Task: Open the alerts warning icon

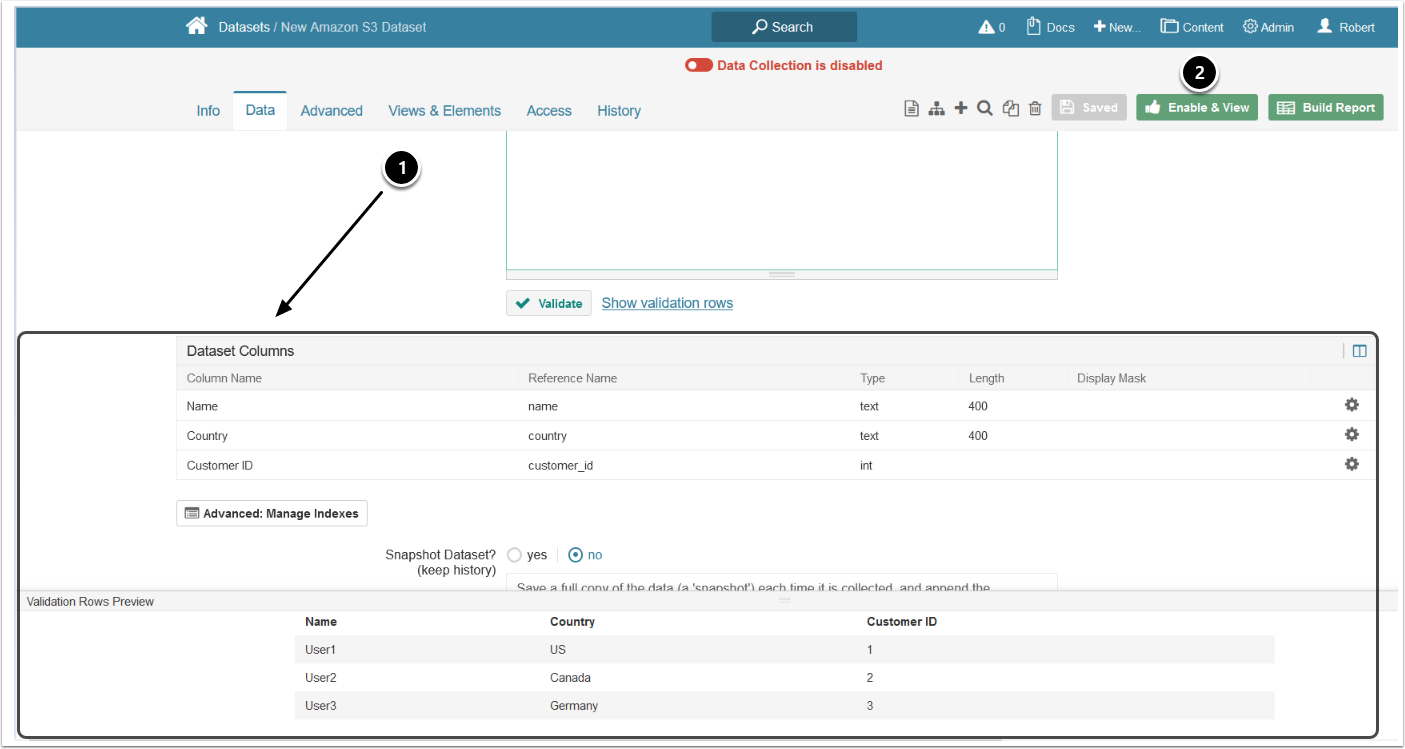Action: [986, 27]
